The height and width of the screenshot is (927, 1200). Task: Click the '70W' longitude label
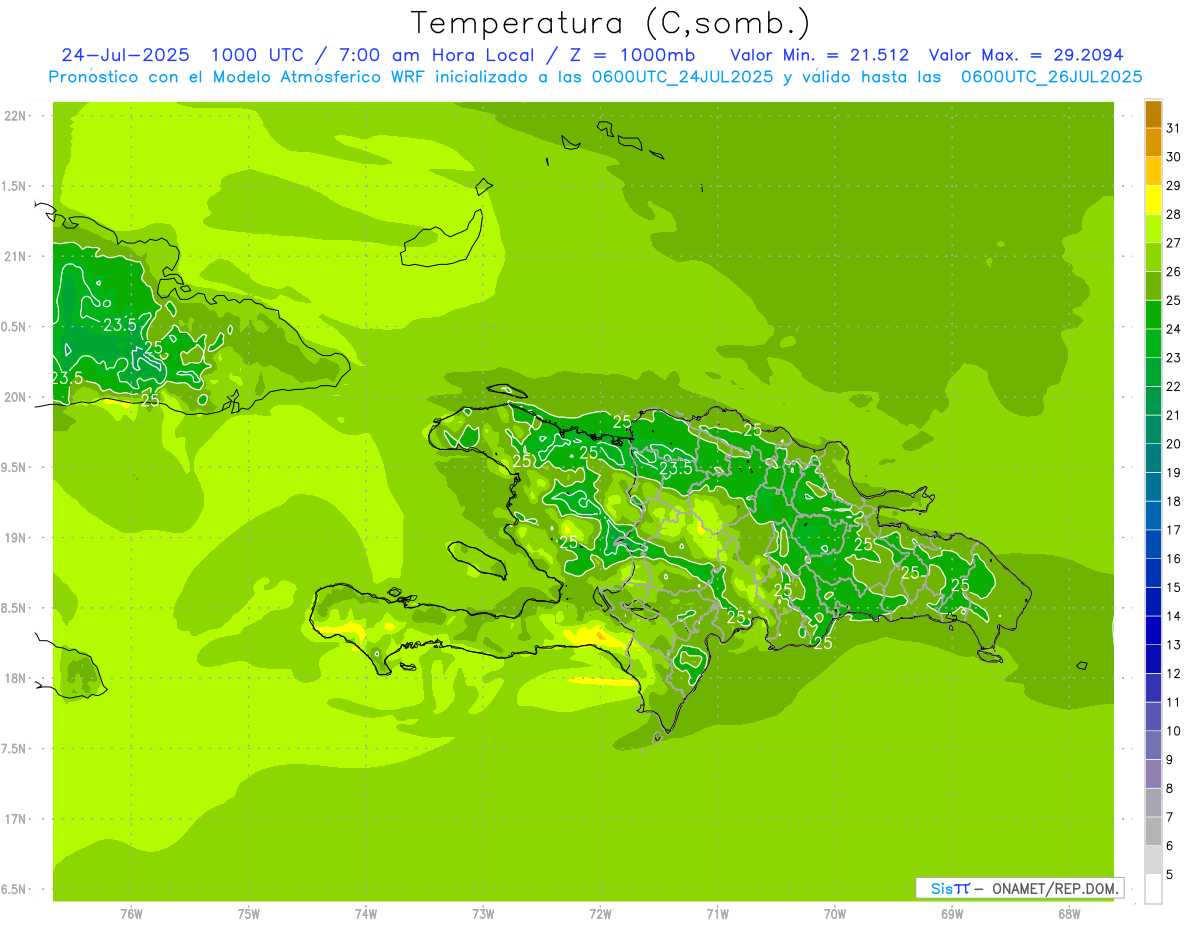[835, 913]
